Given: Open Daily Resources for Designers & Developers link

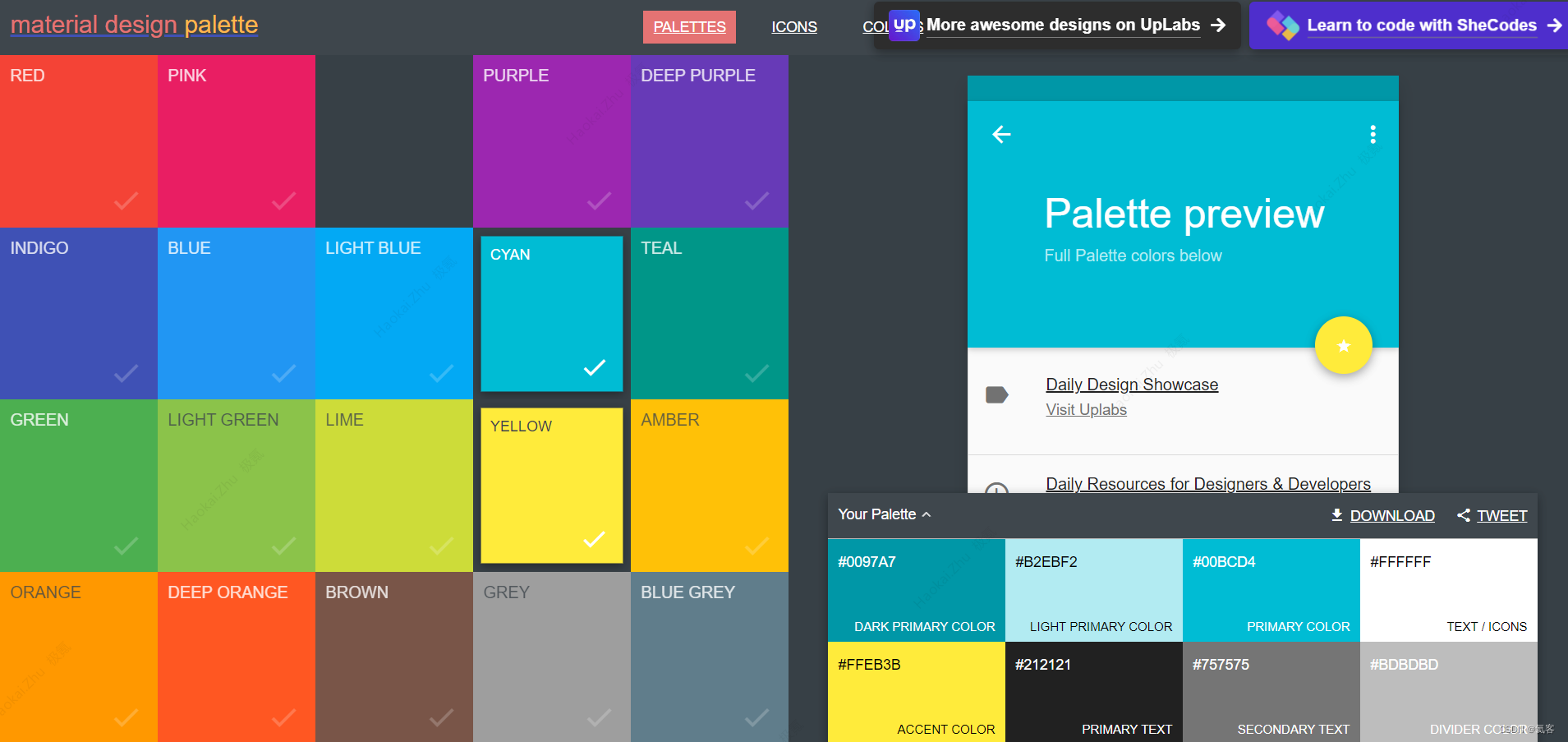Looking at the screenshot, I should [1208, 484].
